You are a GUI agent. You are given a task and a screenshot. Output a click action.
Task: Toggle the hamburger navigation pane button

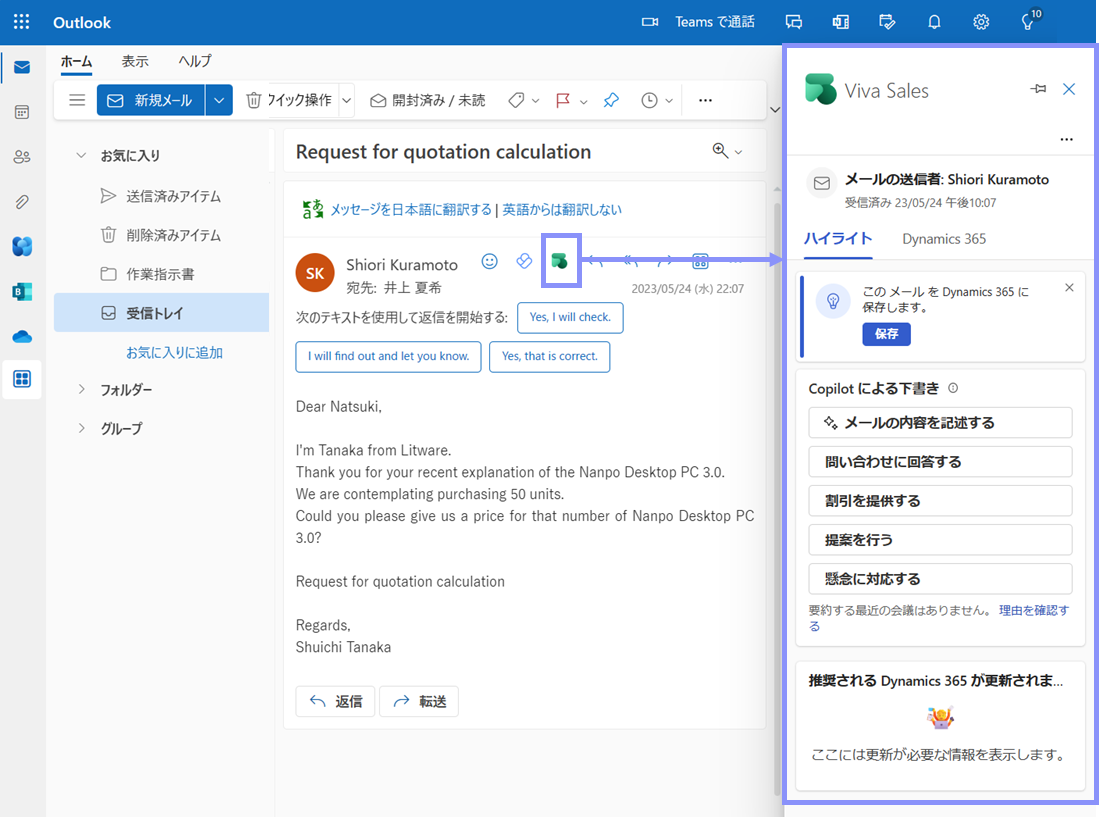[77, 100]
